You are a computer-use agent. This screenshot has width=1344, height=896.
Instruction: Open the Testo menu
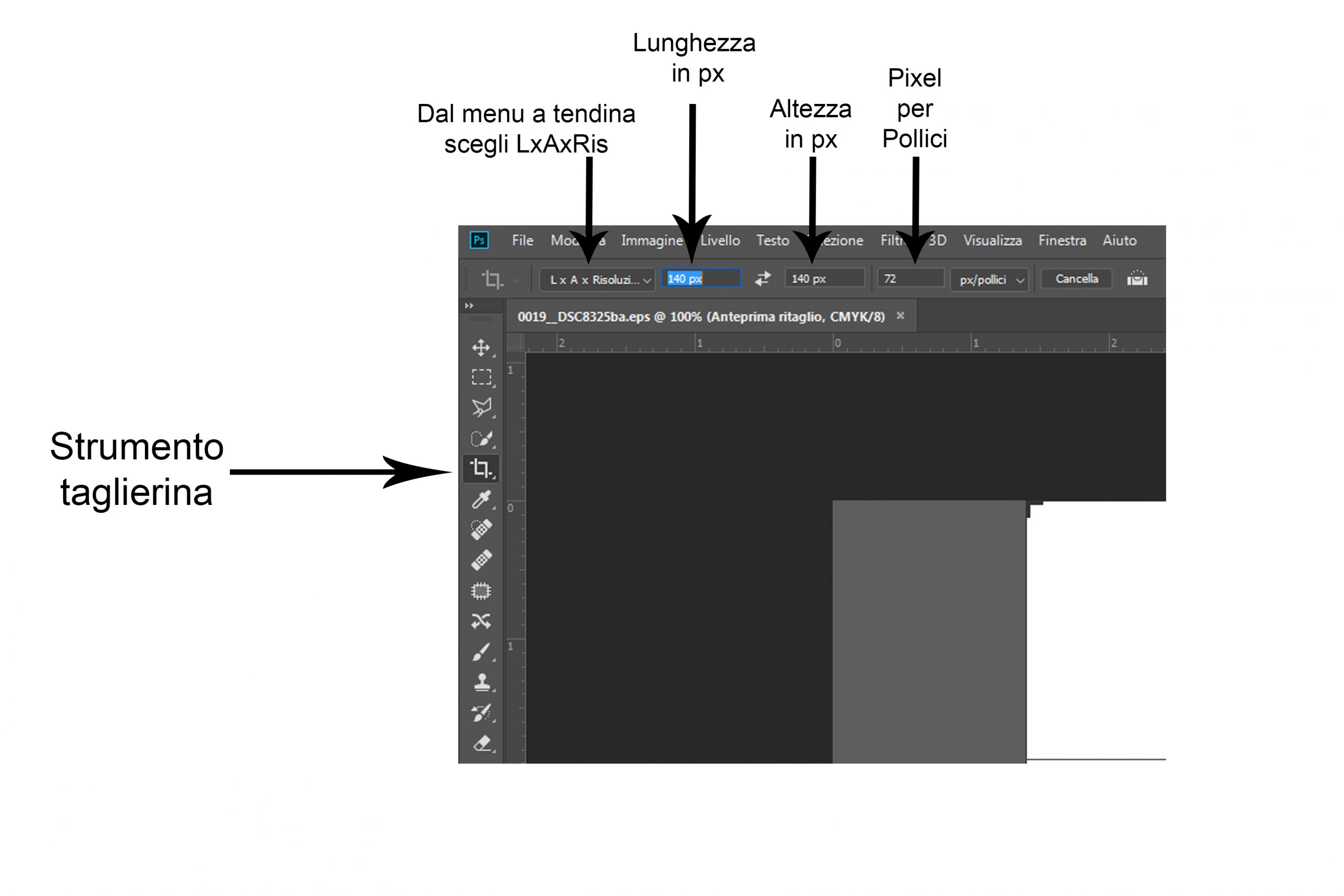tap(773, 240)
